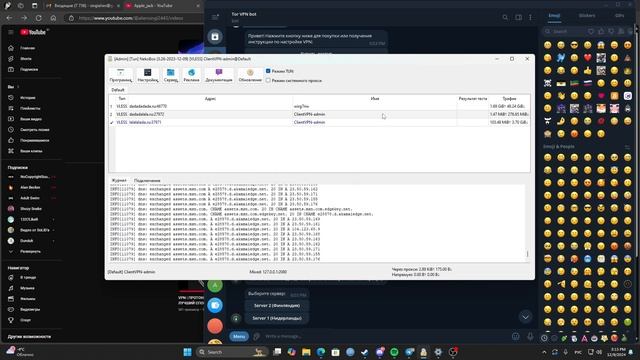Switch to Stickers tab in emoji panel
640x360 pixels.
click(x=587, y=16)
